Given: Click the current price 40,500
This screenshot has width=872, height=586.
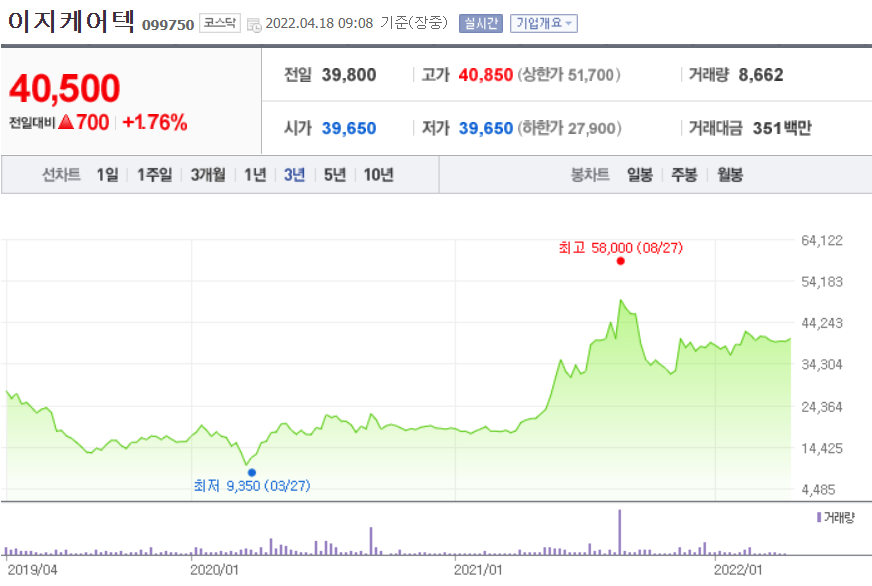Looking at the screenshot, I should [x=65, y=88].
